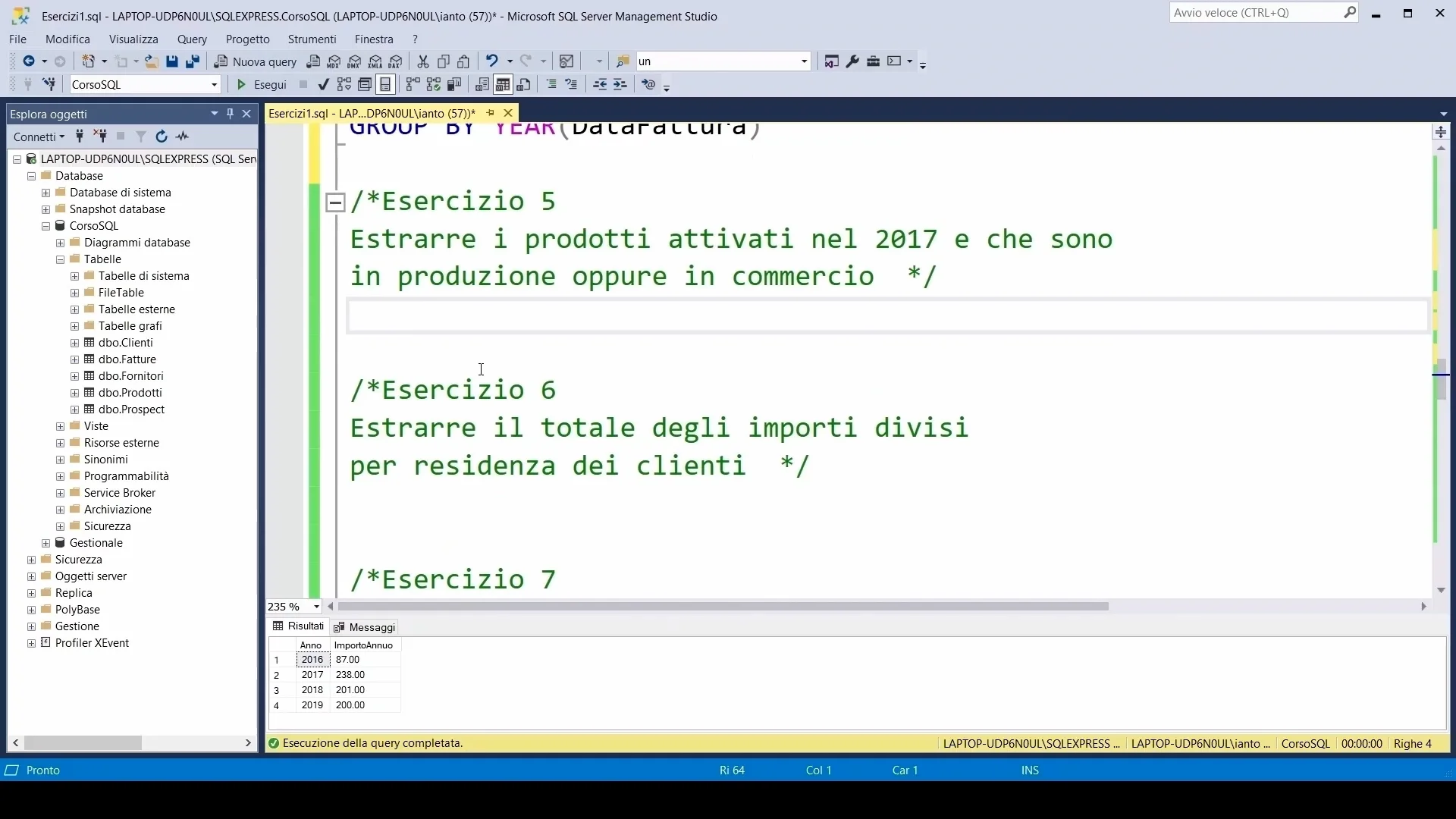The width and height of the screenshot is (1456, 819).
Task: Open the Strumenti menu
Action: [312, 39]
